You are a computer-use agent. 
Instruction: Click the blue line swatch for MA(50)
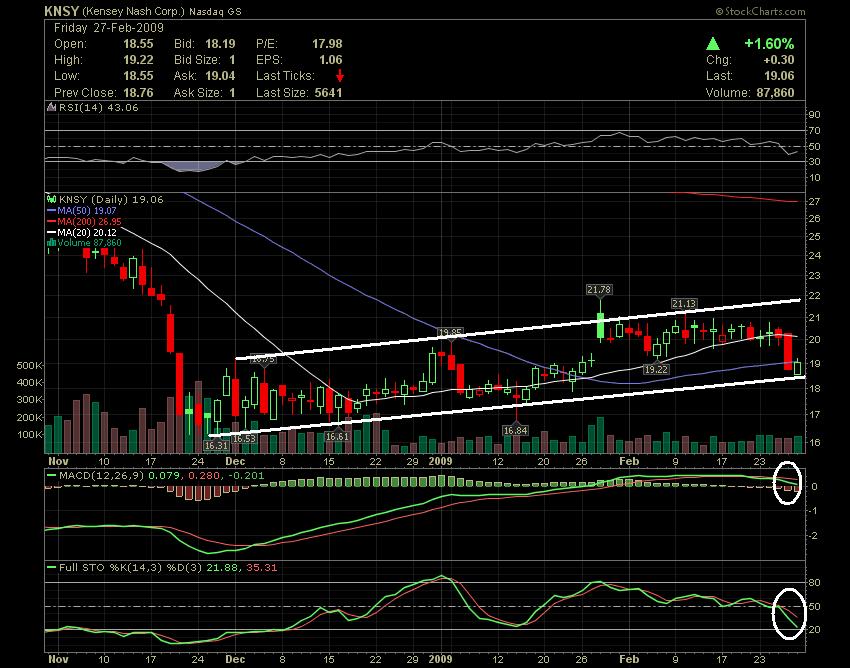(x=51, y=210)
